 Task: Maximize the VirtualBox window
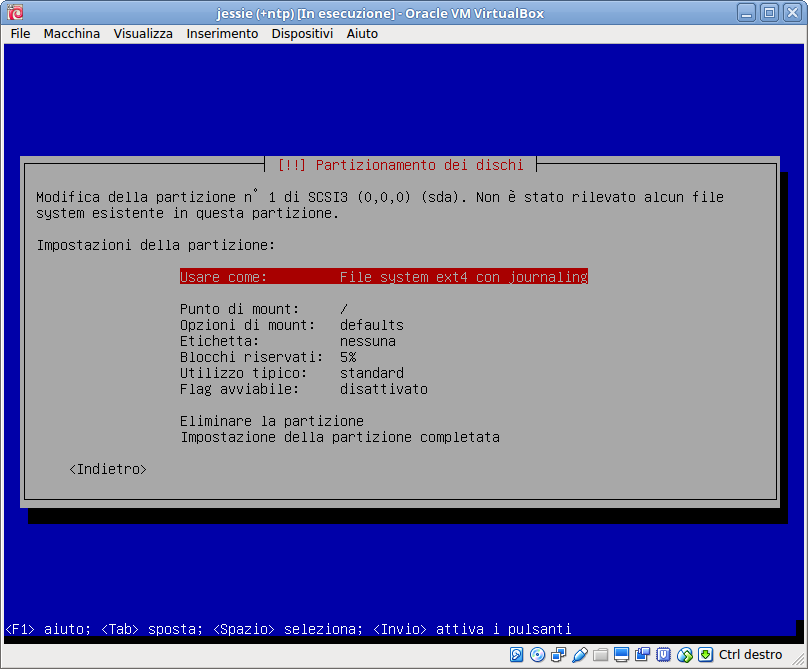point(769,13)
